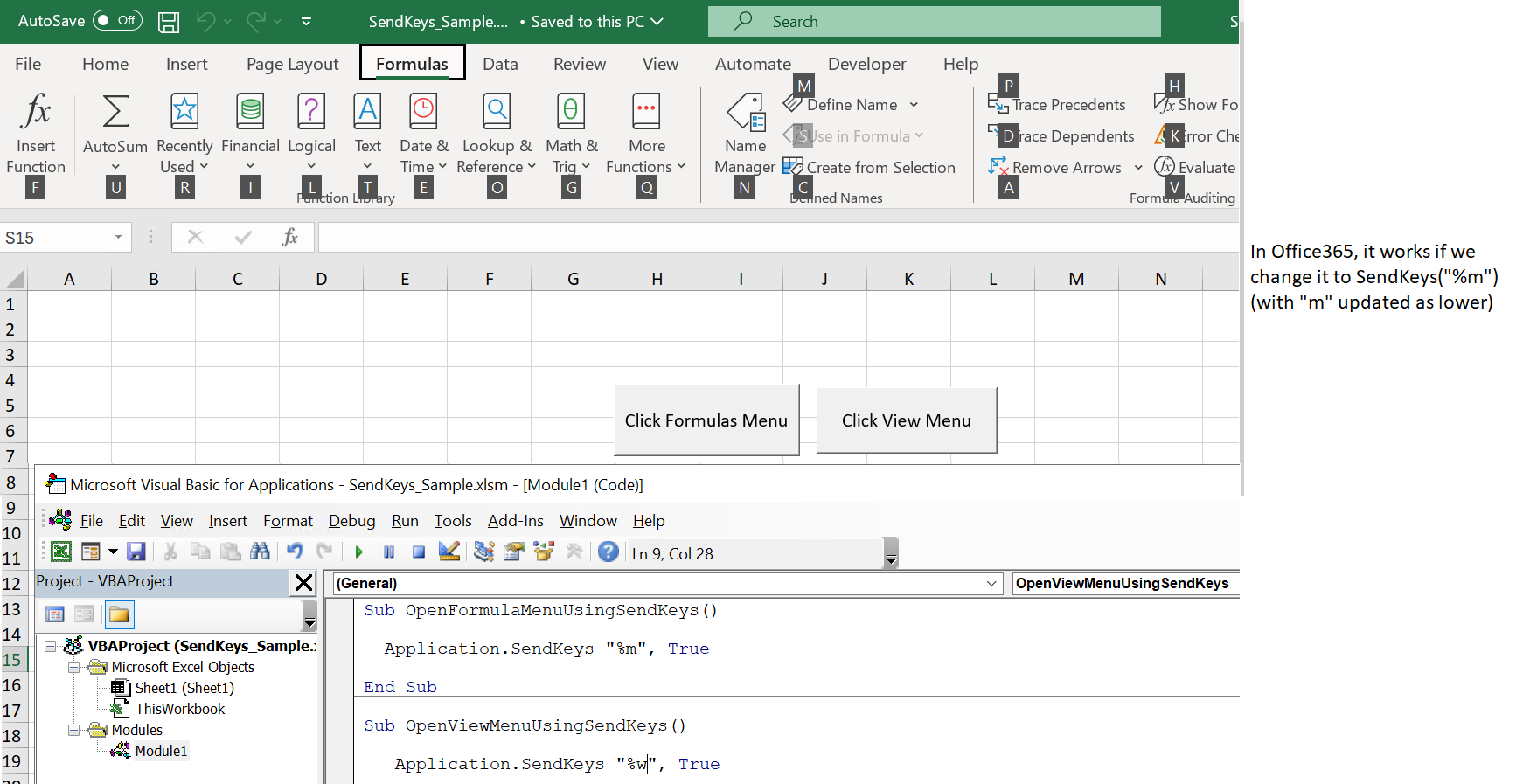Open the saved location dropdown next to file name
The width and height of the screenshot is (1523, 784).
pyautogui.click(x=657, y=22)
